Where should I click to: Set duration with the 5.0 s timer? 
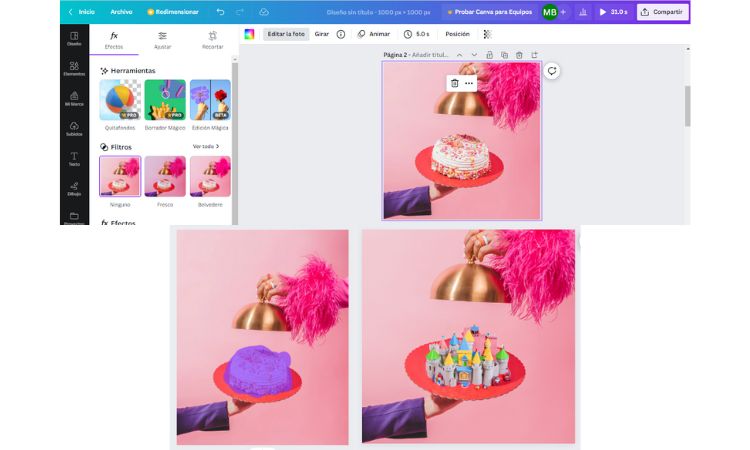pyautogui.click(x=416, y=34)
